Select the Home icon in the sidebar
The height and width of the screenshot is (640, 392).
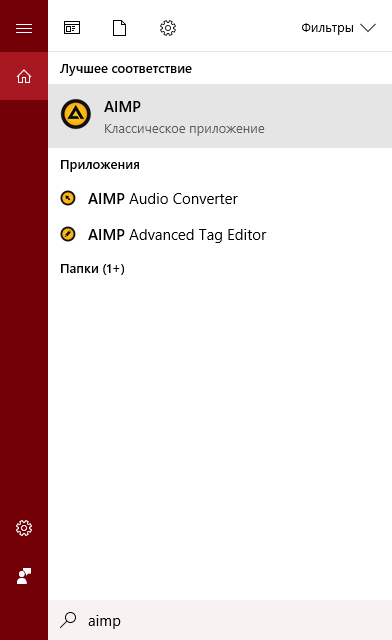coord(24,76)
